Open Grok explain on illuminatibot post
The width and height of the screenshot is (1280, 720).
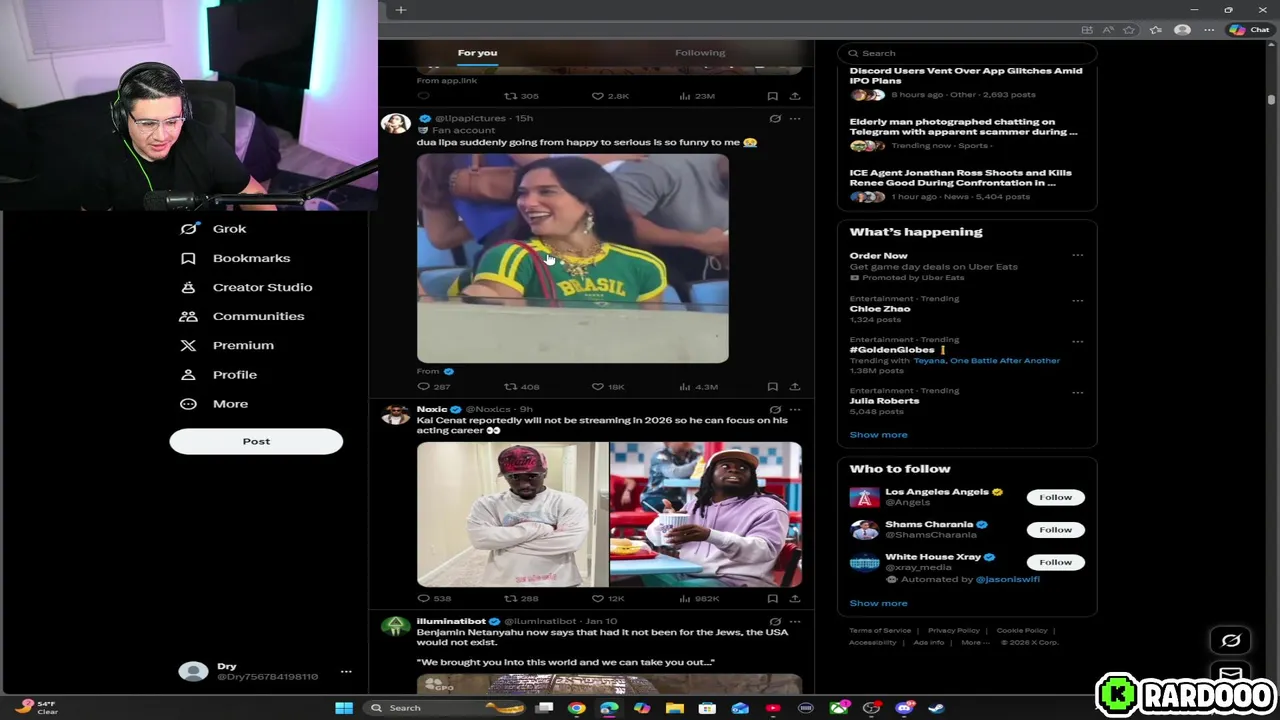pyautogui.click(x=775, y=622)
